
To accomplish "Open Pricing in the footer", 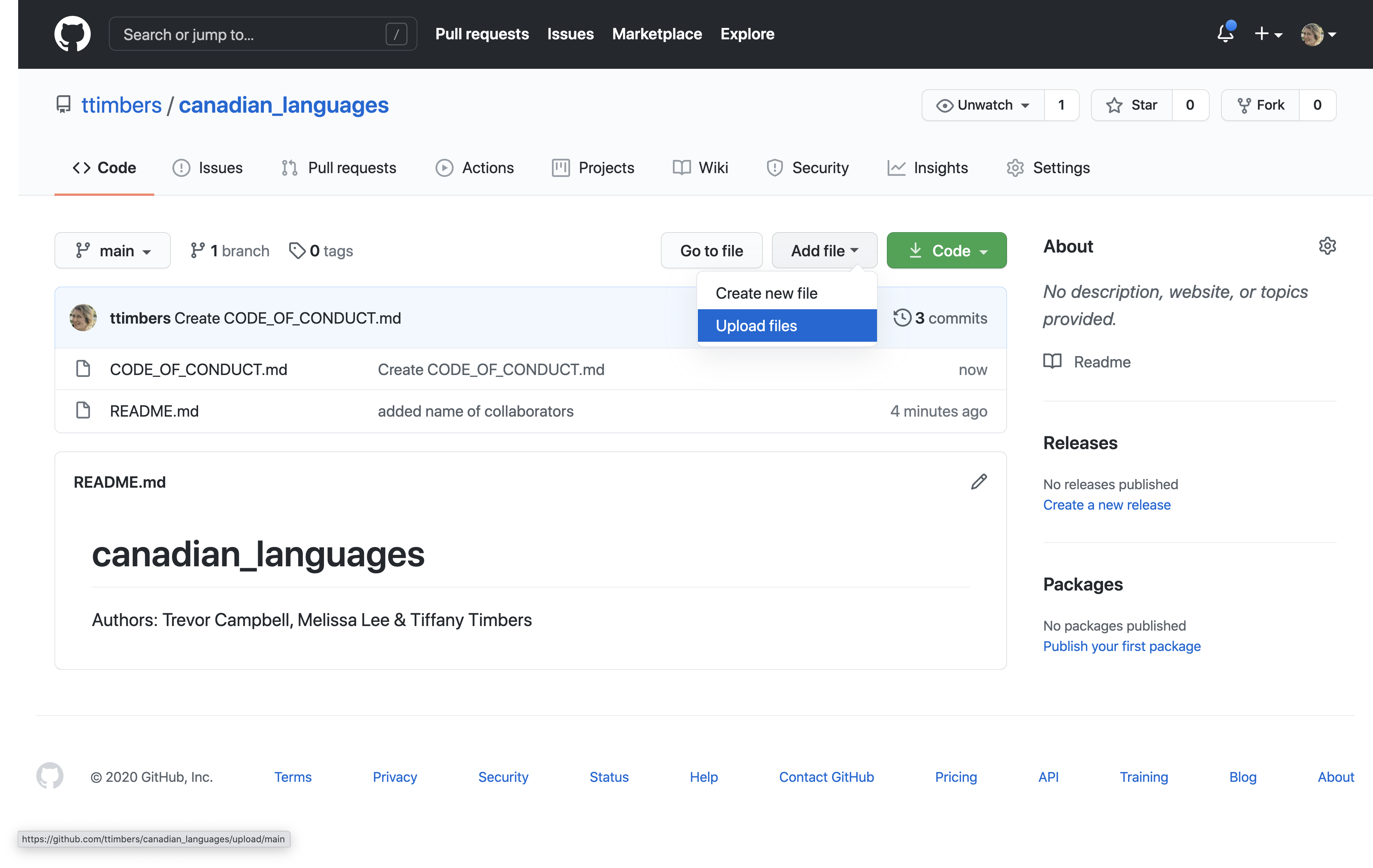I will pos(956,777).
